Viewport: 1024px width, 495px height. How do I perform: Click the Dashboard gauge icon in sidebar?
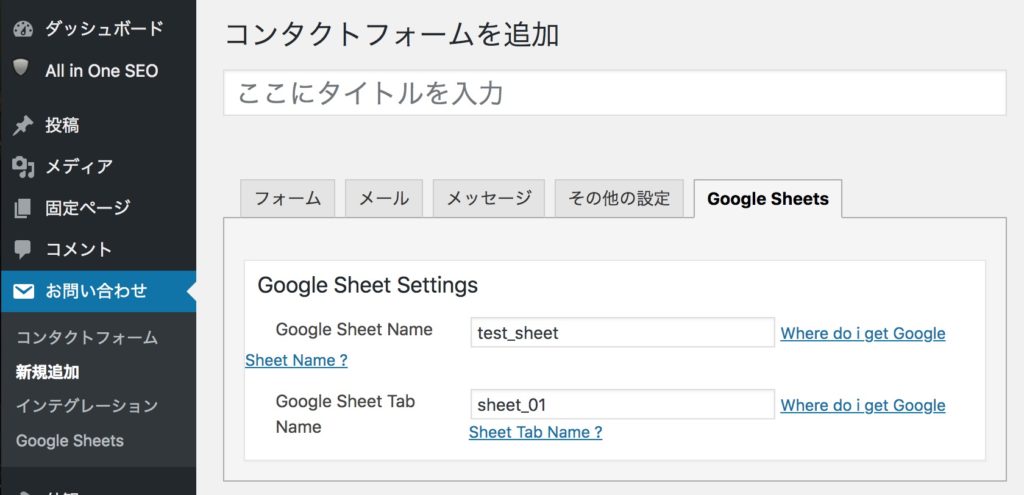click(x=22, y=30)
